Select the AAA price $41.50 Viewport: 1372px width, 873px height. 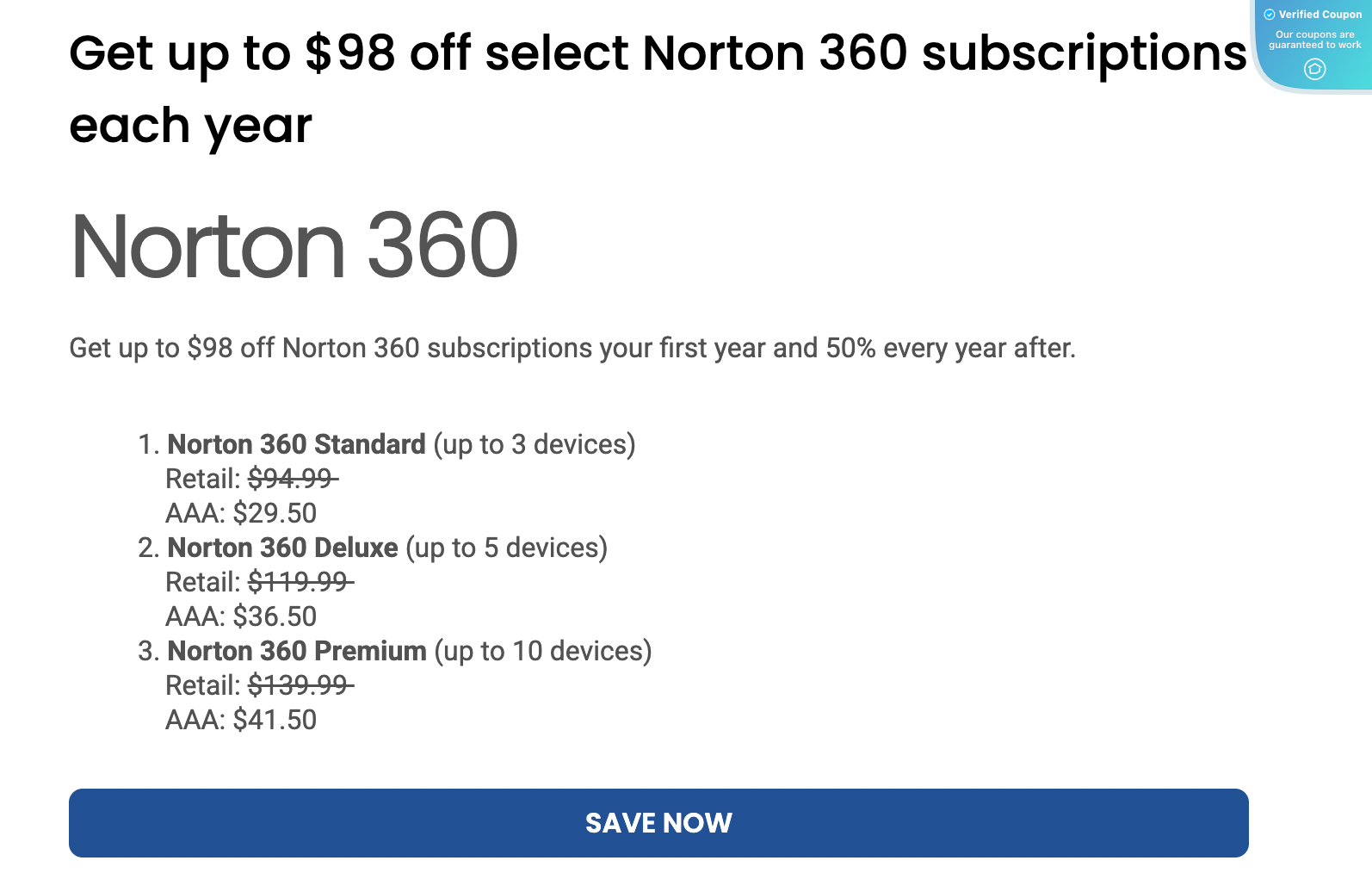274,719
